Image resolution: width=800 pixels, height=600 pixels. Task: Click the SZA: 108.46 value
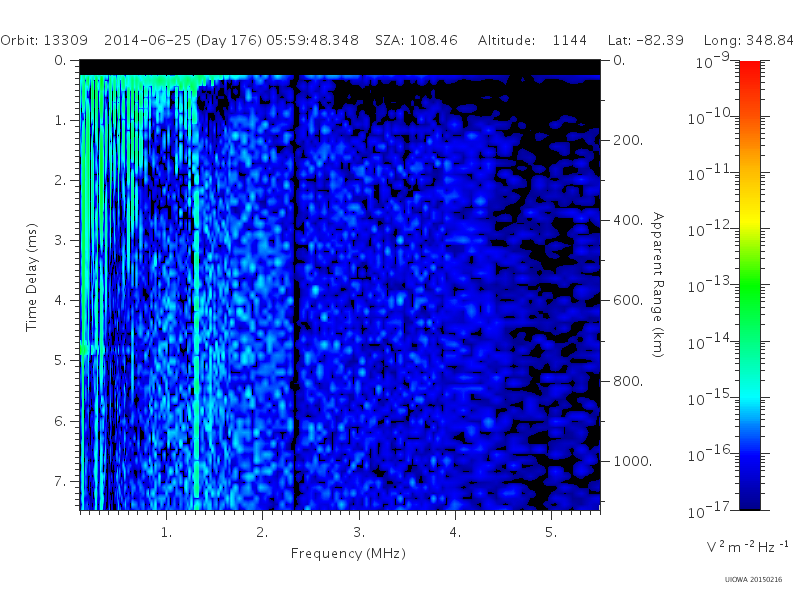[x=416, y=40]
